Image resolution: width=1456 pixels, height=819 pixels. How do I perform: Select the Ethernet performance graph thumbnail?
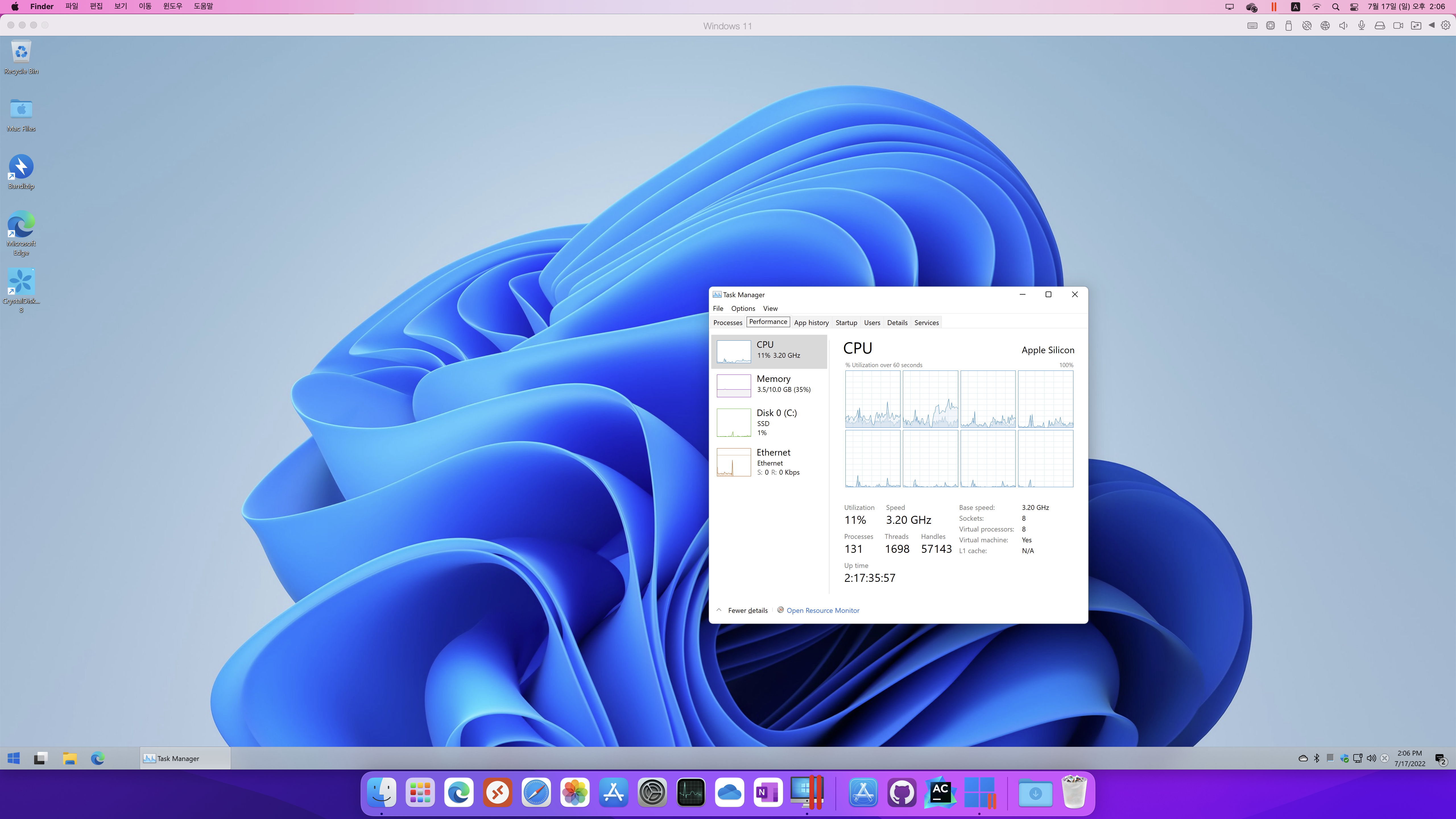(734, 462)
